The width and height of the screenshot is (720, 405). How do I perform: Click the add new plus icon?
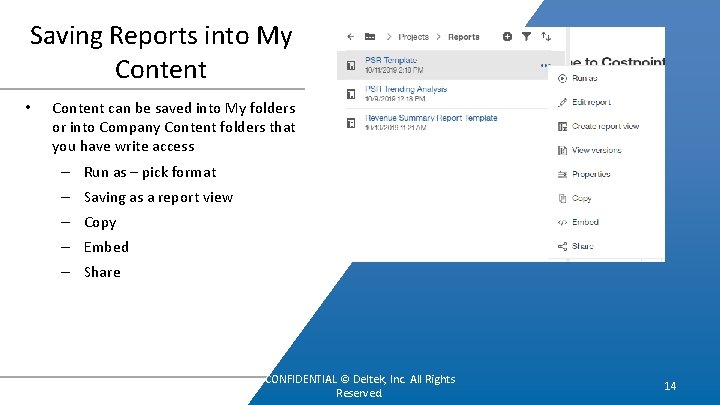(x=507, y=37)
